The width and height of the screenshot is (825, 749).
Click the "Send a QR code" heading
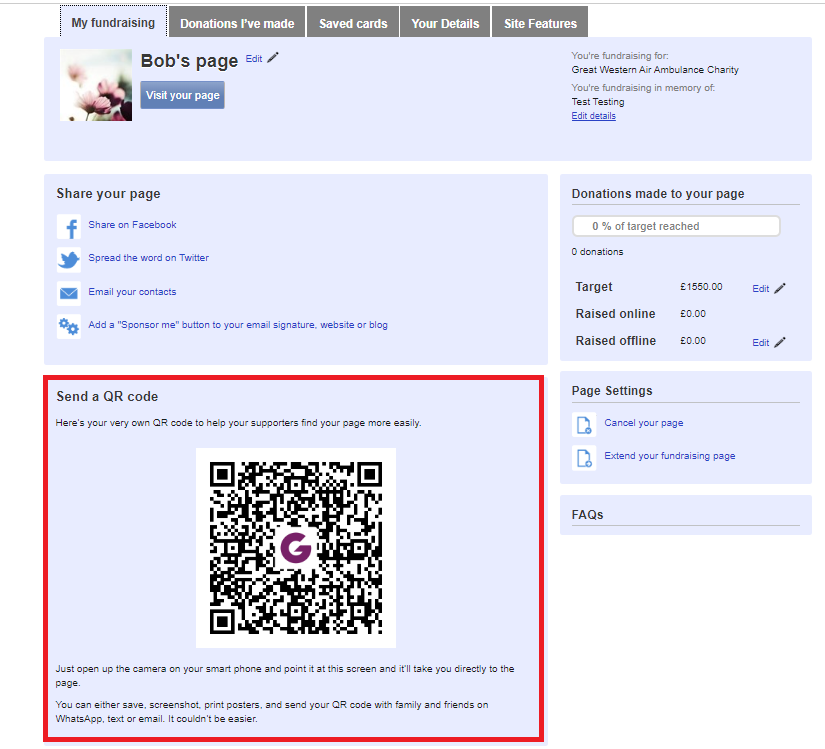tap(107, 397)
